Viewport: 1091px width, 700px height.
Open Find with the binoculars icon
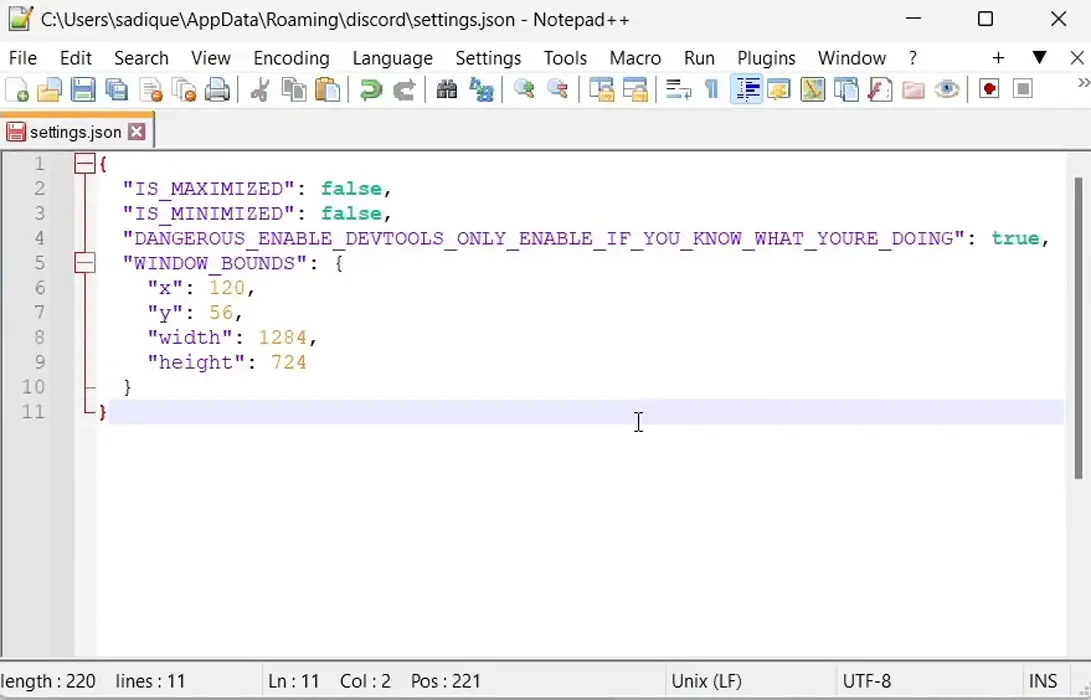coord(447,90)
